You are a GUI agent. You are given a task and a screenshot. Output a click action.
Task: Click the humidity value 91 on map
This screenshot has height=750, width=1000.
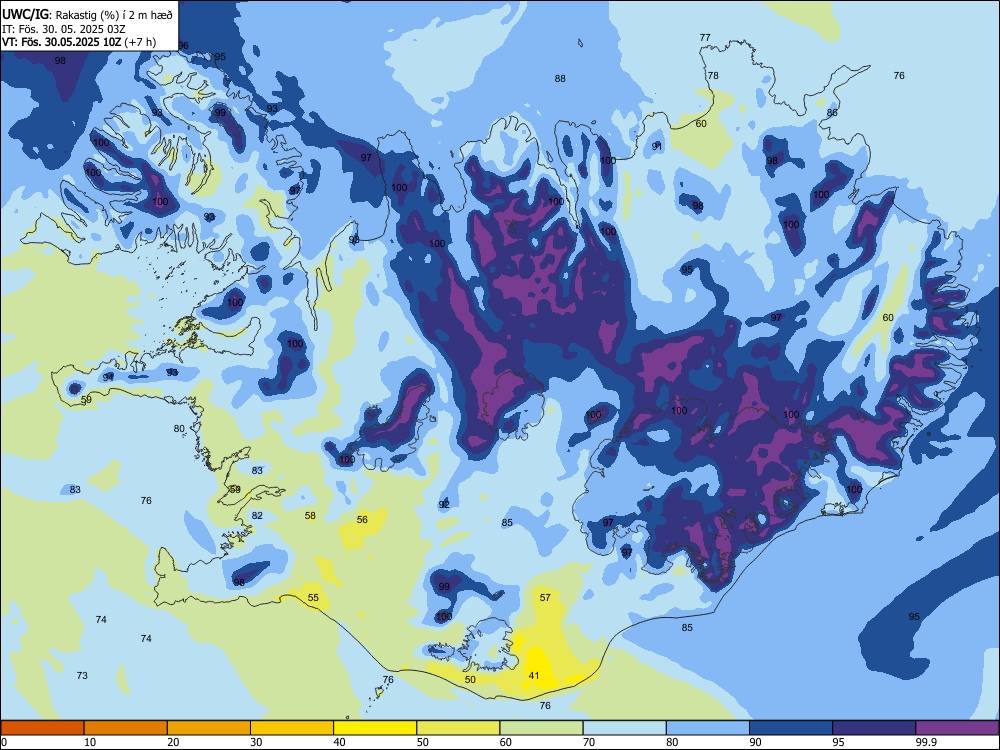tap(657, 146)
